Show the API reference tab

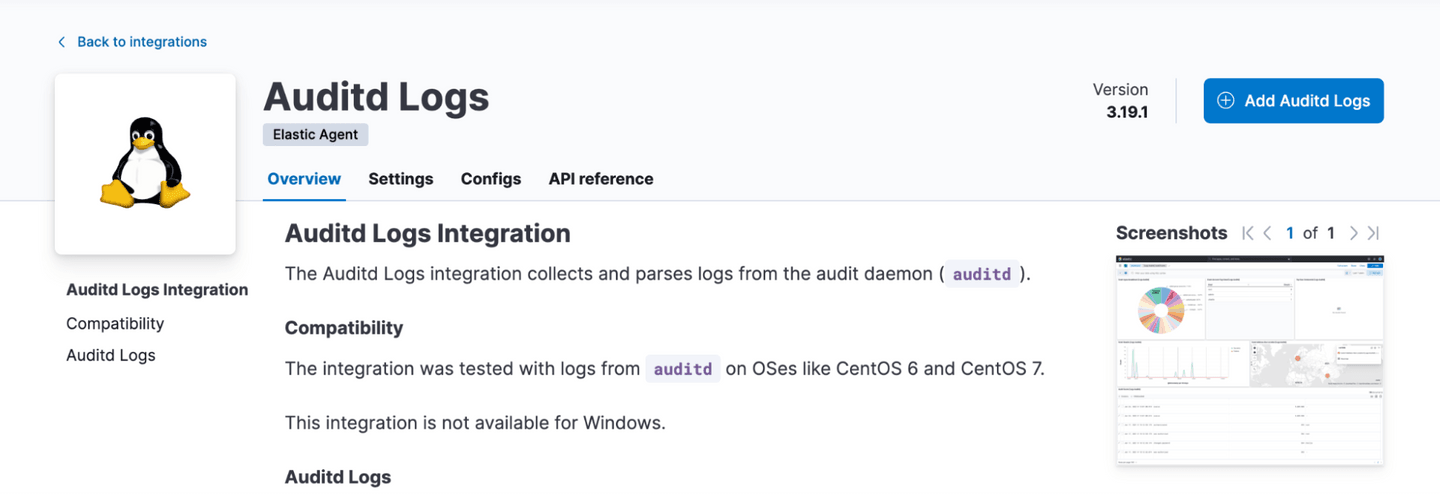click(600, 179)
